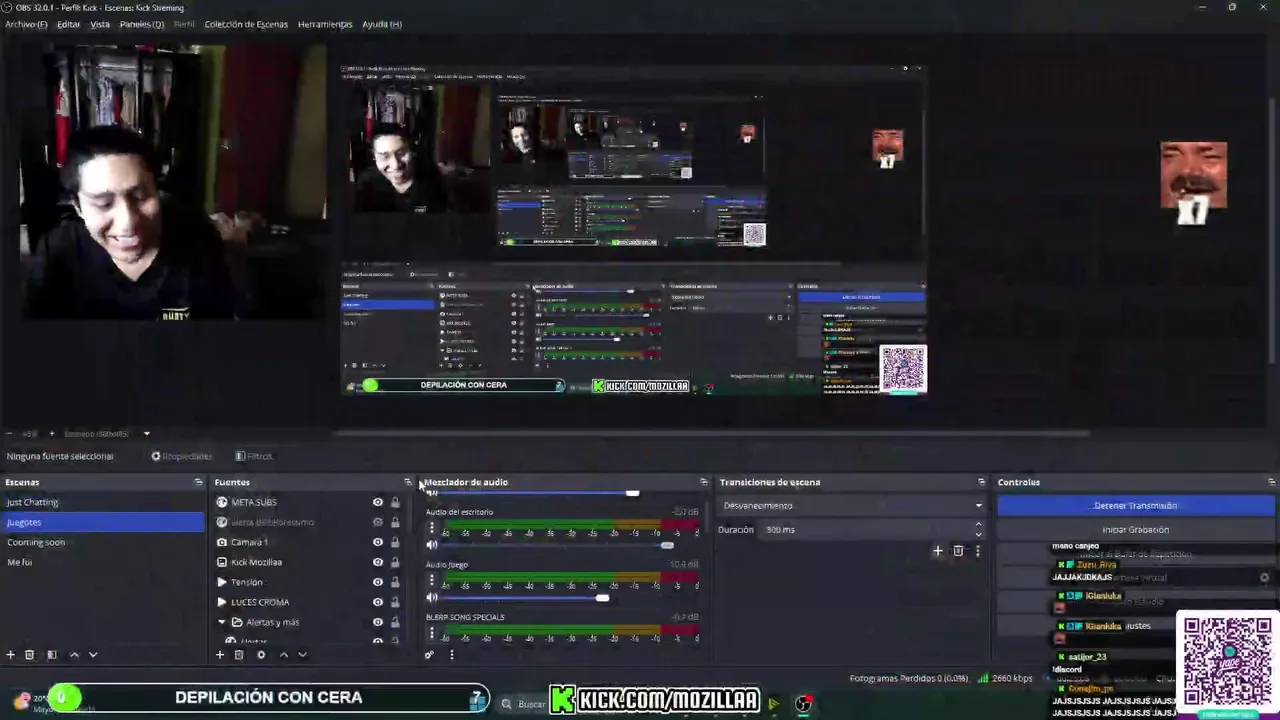Move the scene down in Escenas list

click(93, 655)
